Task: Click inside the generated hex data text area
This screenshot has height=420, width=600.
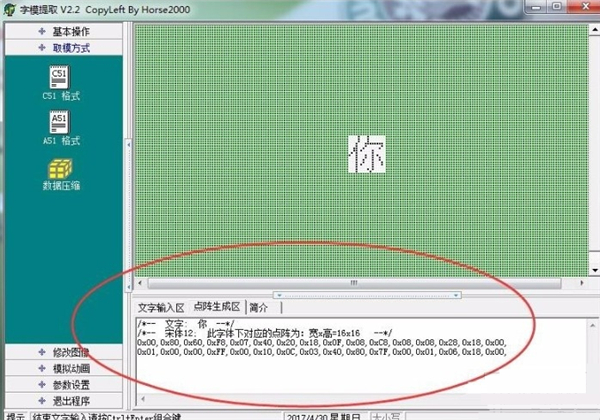Action: pyautogui.click(x=361, y=356)
